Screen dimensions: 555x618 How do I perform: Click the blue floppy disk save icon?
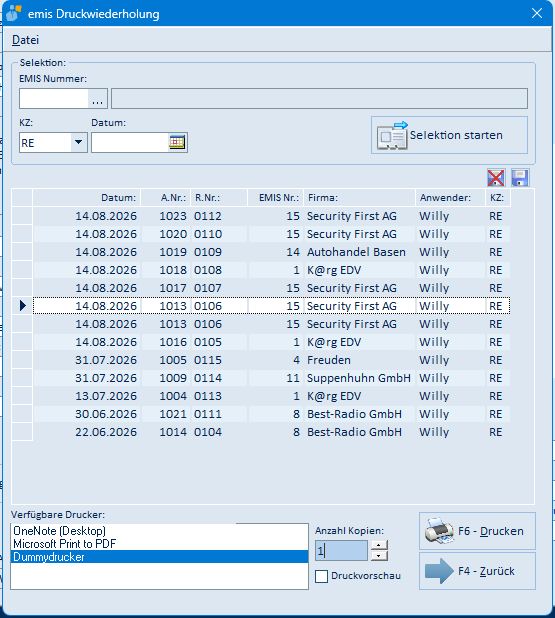520,178
